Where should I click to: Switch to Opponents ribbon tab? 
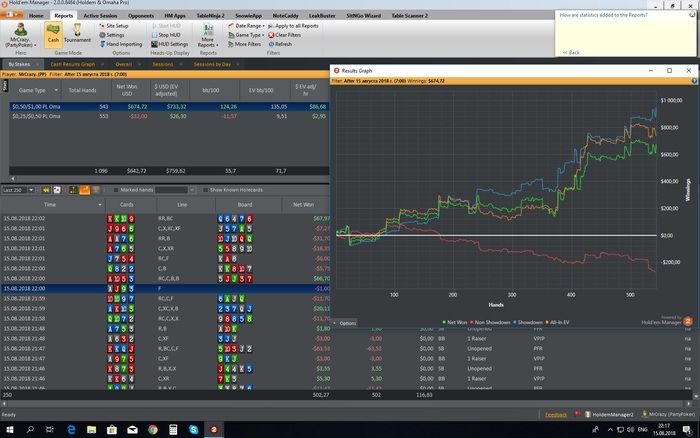pyautogui.click(x=141, y=16)
